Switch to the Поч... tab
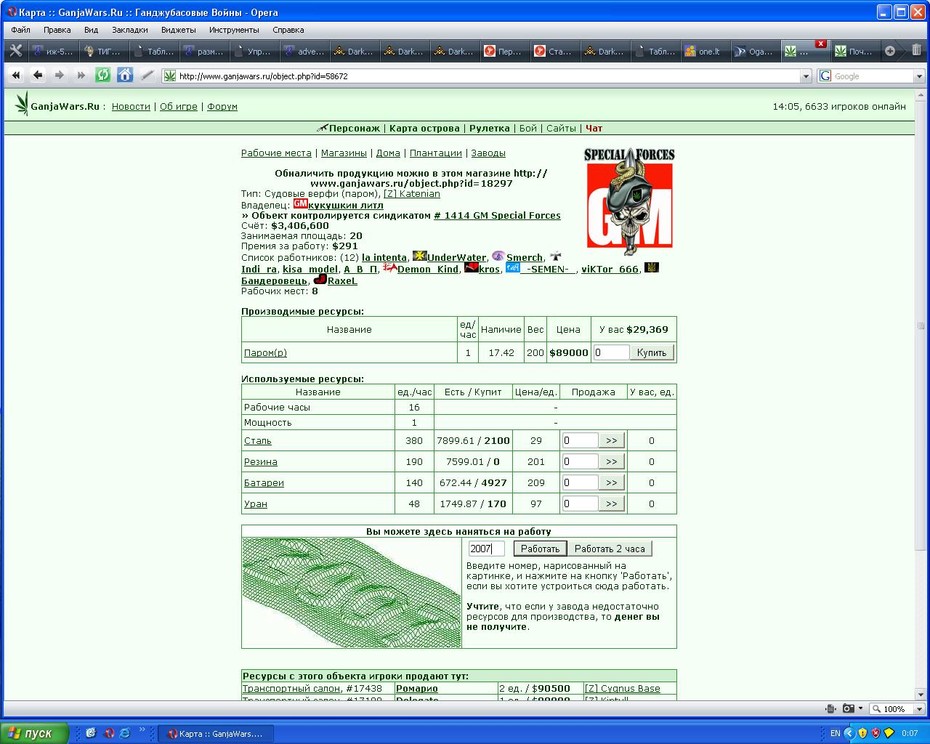This screenshot has height=744, width=930. click(x=854, y=52)
